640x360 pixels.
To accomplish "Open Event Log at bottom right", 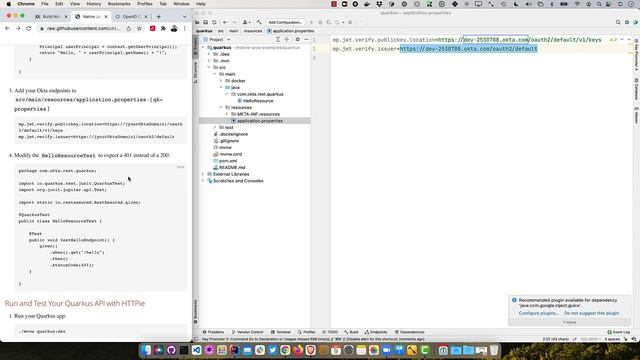I will coord(619,332).
